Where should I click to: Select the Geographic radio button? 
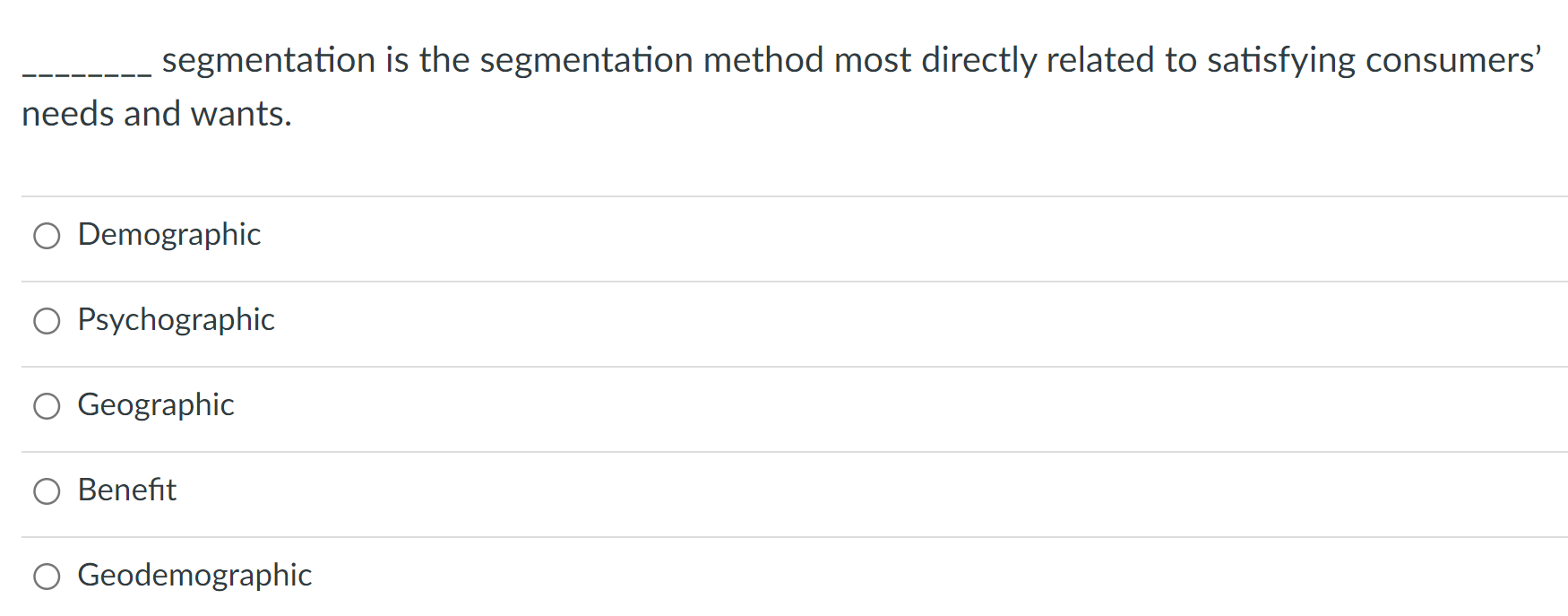(47, 406)
